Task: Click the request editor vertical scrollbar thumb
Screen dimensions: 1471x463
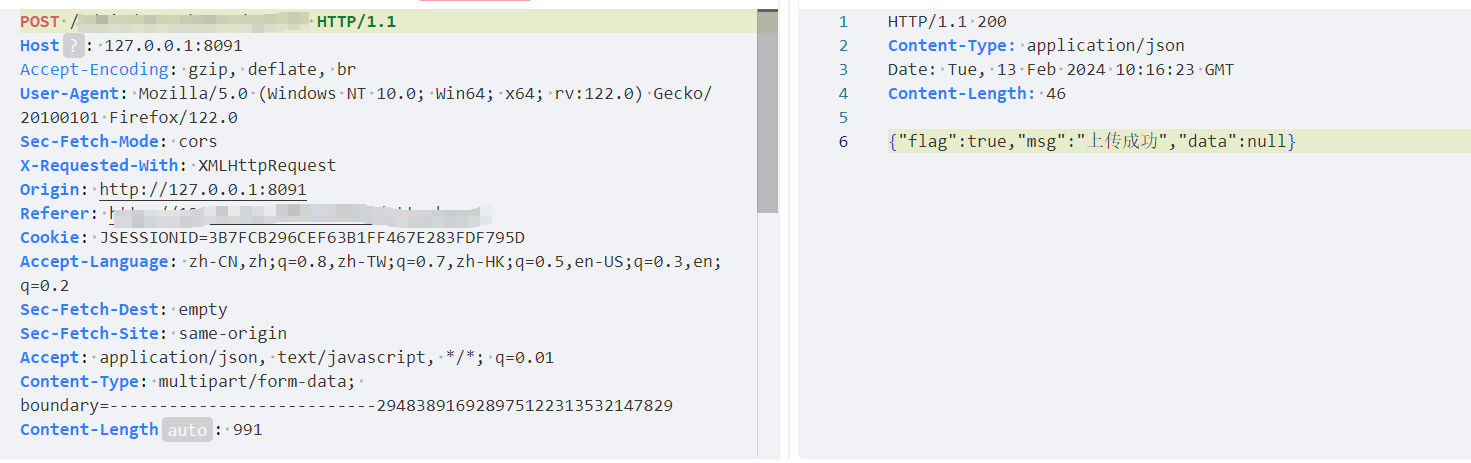Action: pyautogui.click(x=767, y=111)
